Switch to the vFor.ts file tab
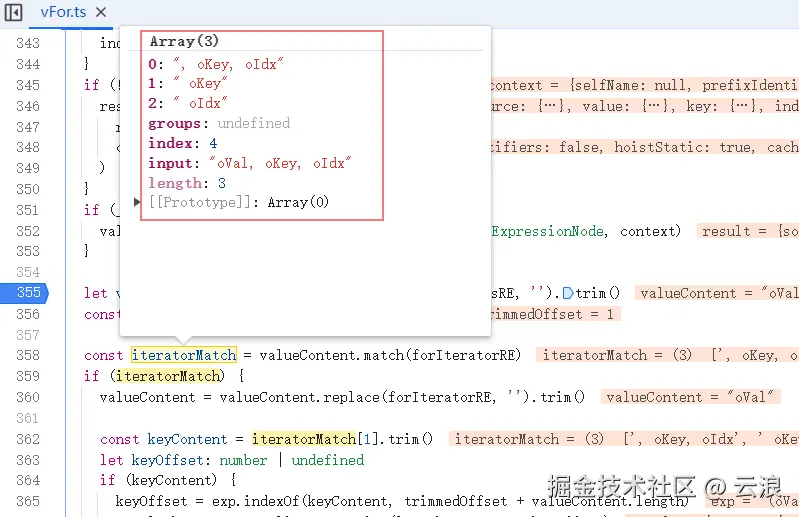The height and width of the screenshot is (517, 799). pyautogui.click(x=63, y=12)
